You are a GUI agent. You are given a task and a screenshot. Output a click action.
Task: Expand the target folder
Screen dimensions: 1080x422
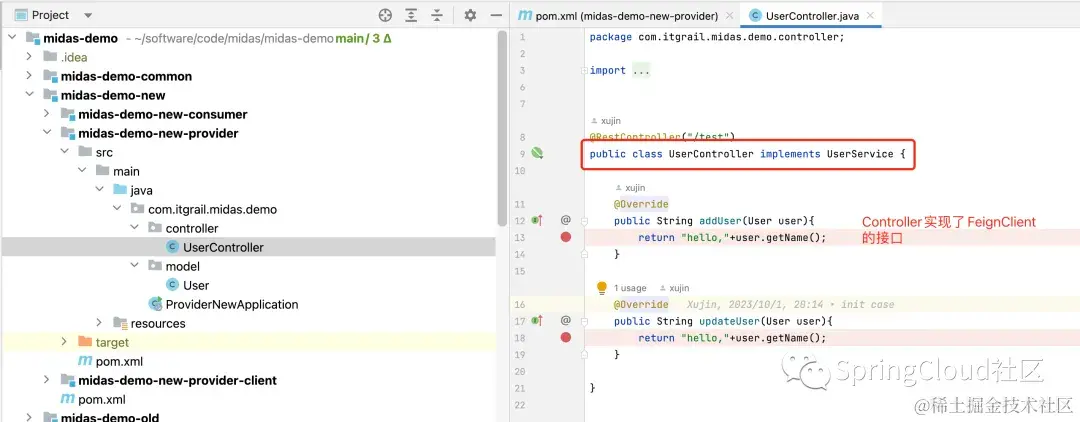[x=64, y=342]
